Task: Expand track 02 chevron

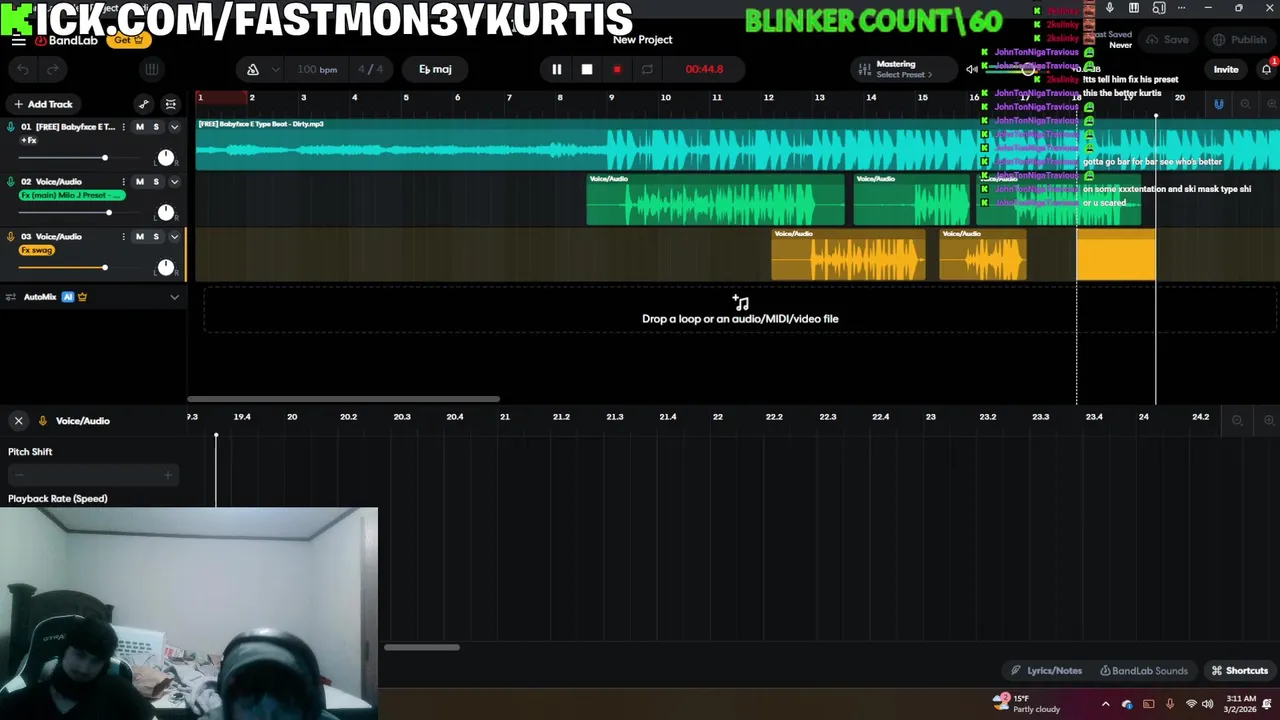Action: click(174, 182)
